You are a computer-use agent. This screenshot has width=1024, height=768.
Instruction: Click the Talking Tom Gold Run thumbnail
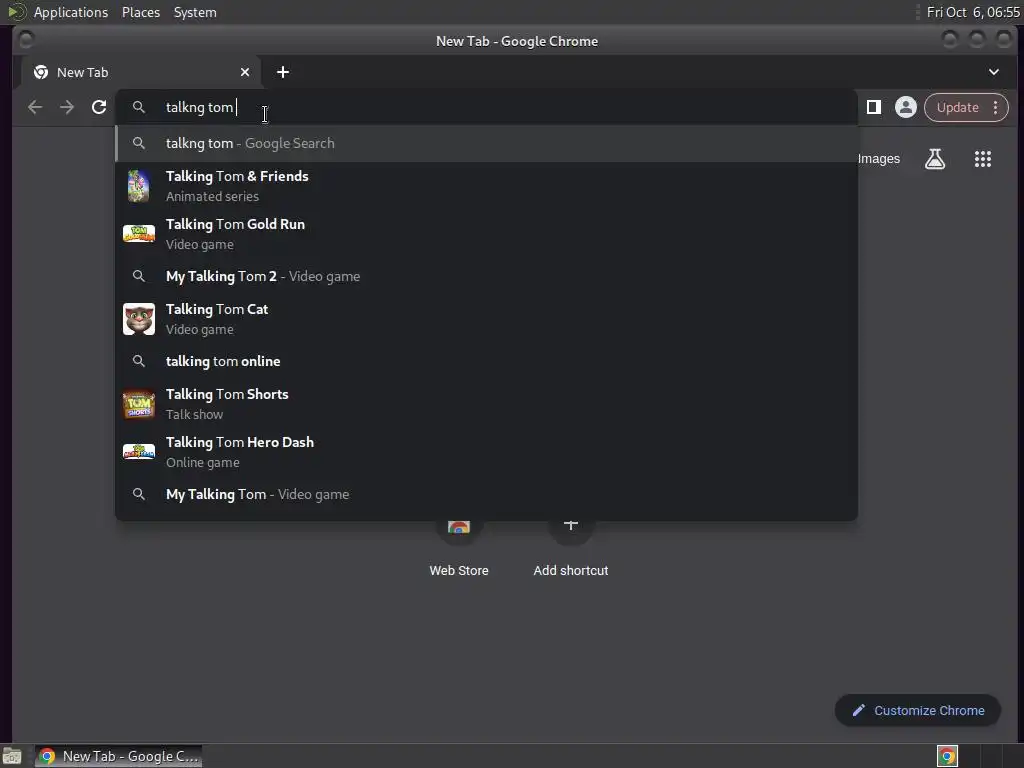pyautogui.click(x=138, y=234)
